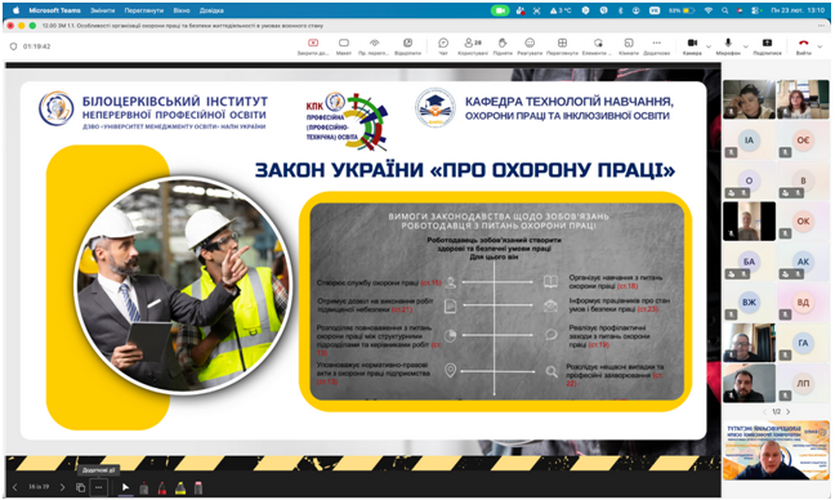Click the ОК participant tile
Image resolution: width=835 pixels, height=500 pixels.
(x=802, y=221)
